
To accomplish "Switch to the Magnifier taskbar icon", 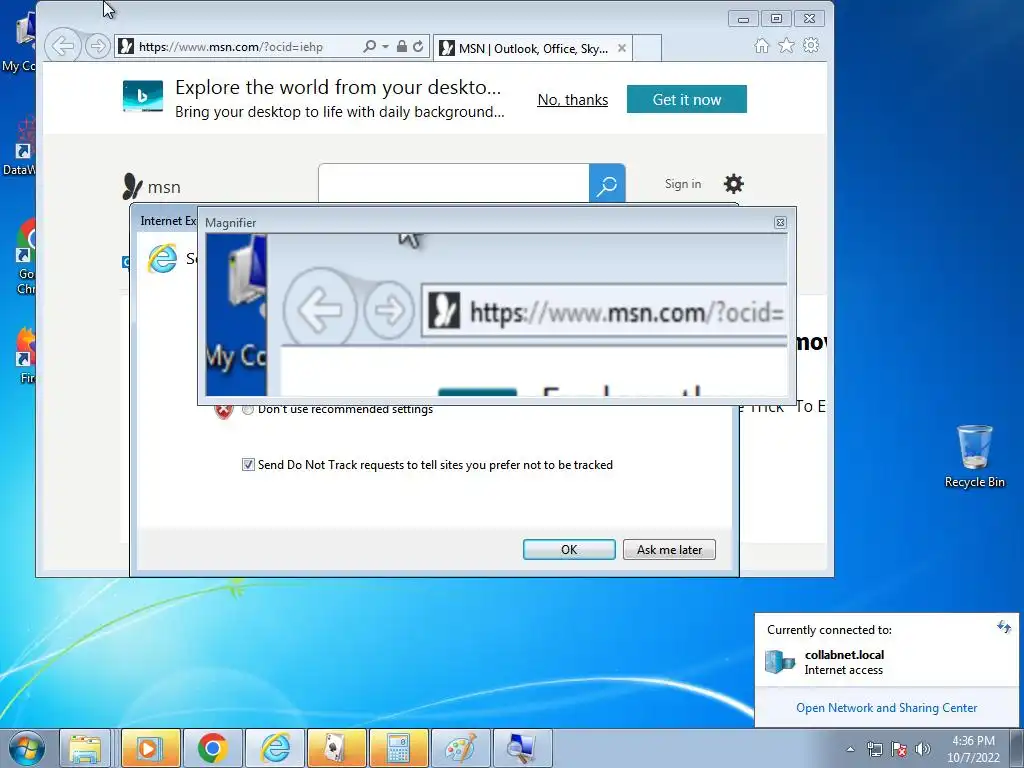I will pyautogui.click(x=522, y=748).
